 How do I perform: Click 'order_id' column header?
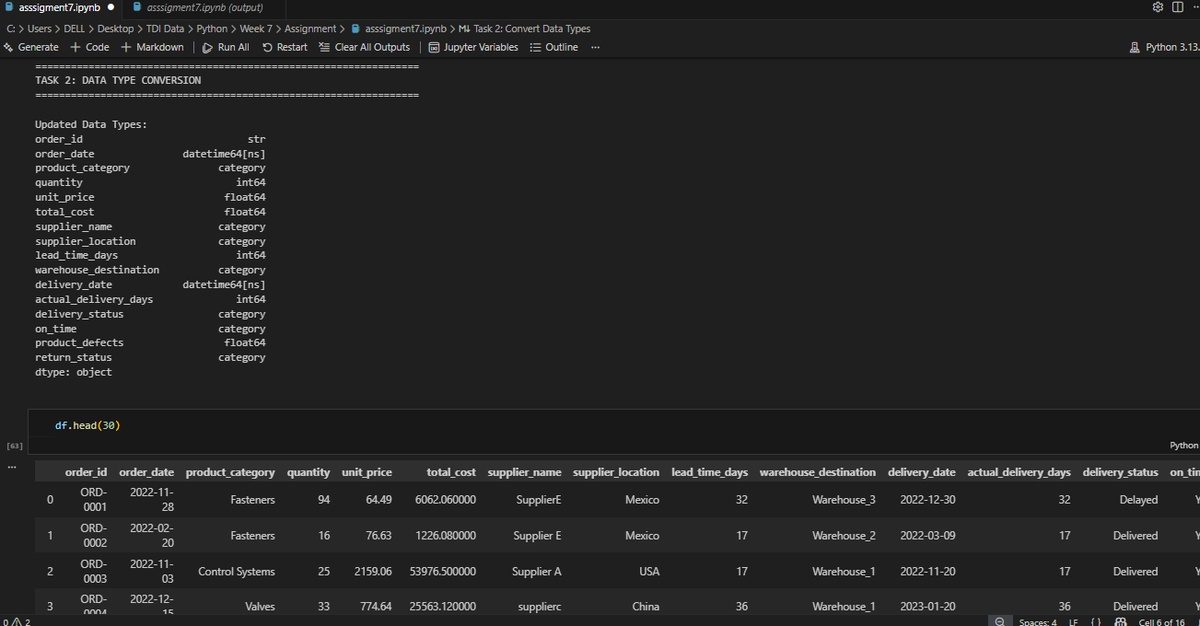(x=86, y=472)
